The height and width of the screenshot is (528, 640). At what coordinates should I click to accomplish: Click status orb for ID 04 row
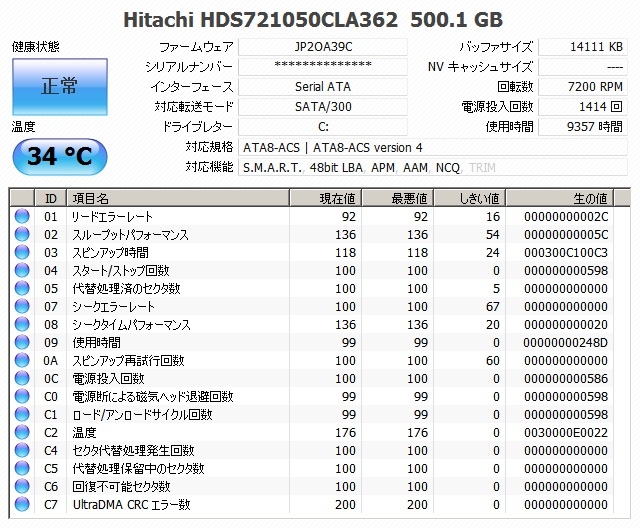(22, 270)
